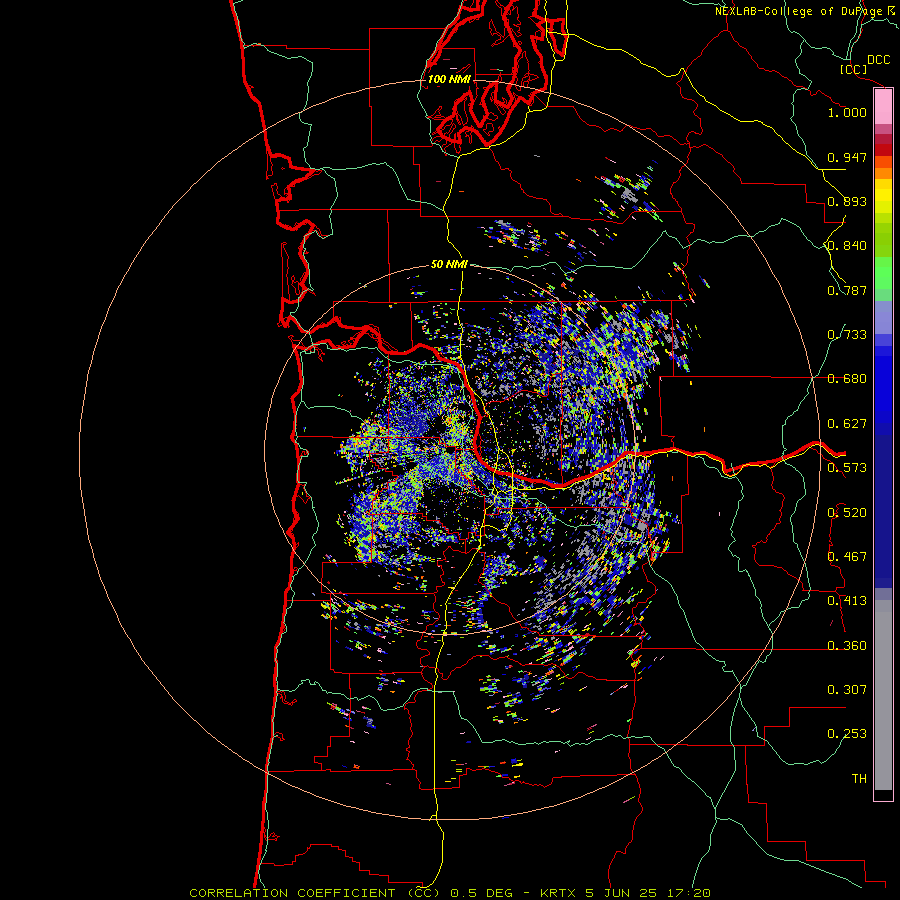Screen dimensions: 900x900
Task: Click the 0.947 color scale value
Action: point(847,157)
